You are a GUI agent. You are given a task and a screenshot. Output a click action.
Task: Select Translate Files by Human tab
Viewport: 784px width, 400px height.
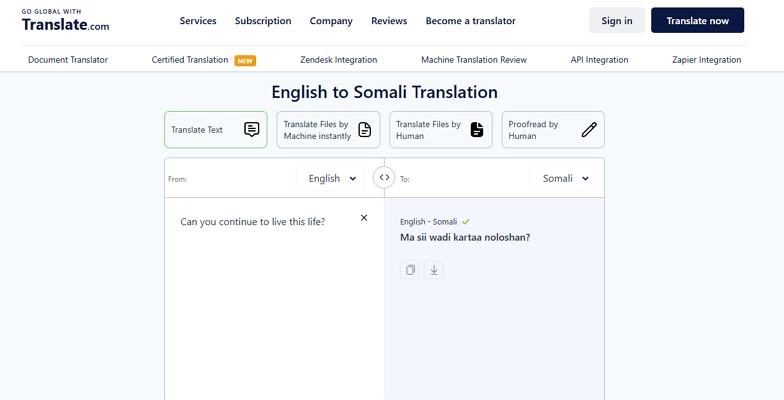click(440, 130)
